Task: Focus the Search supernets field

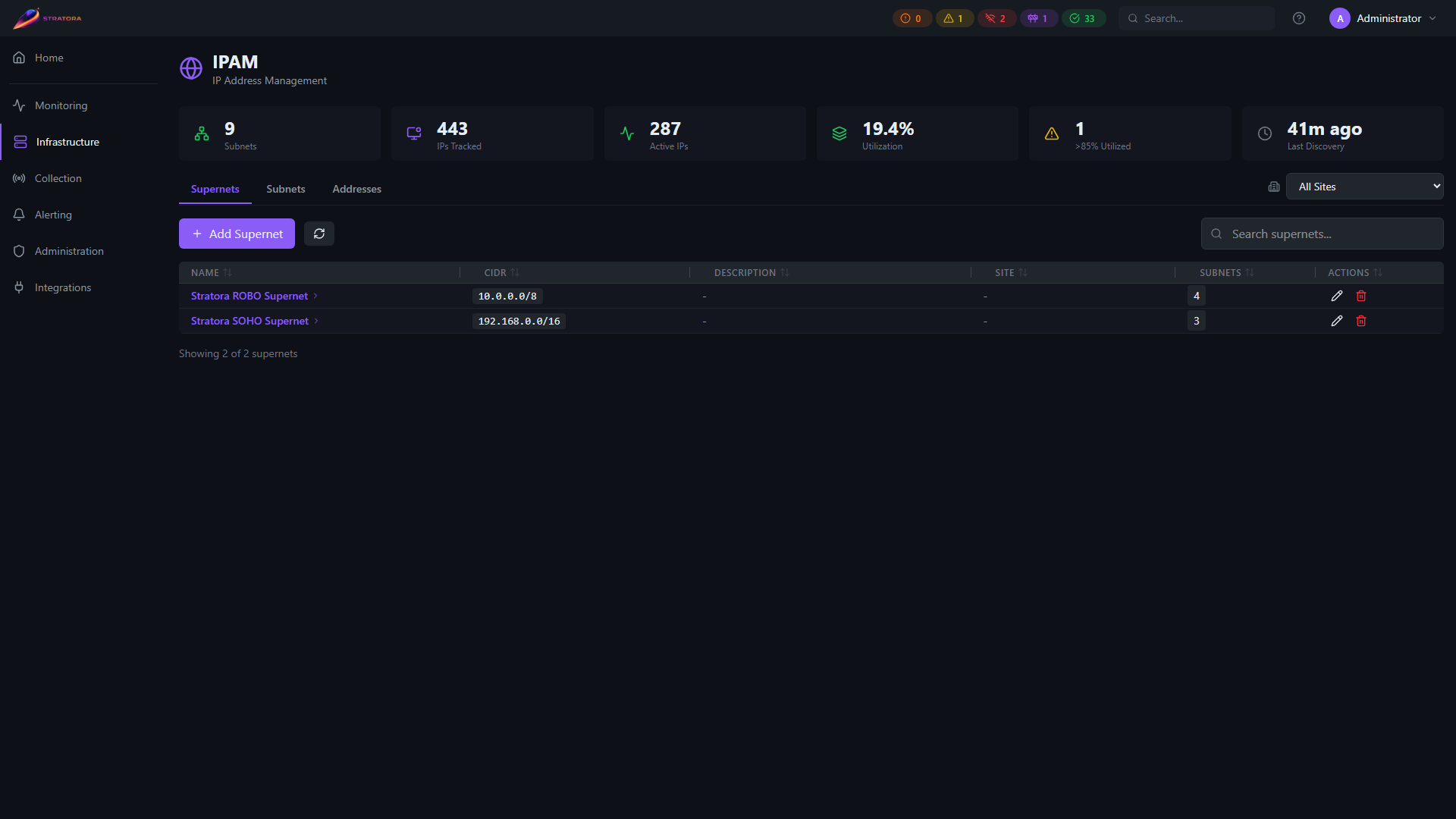Action: [x=1322, y=234]
